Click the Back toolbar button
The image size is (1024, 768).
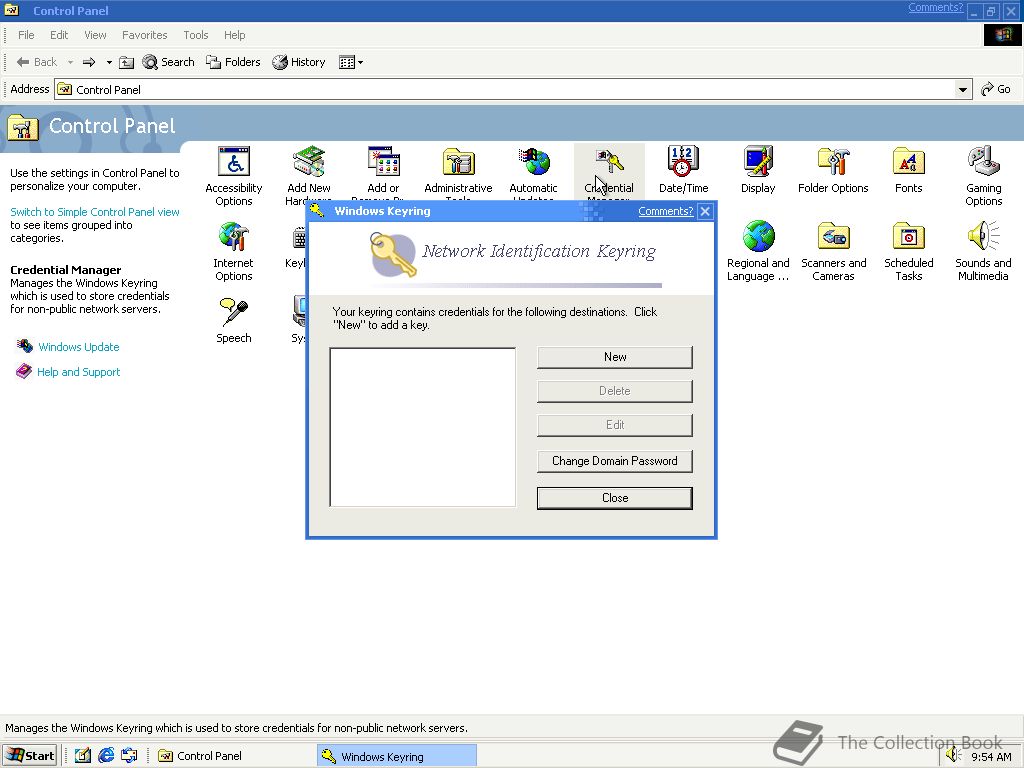[37, 62]
